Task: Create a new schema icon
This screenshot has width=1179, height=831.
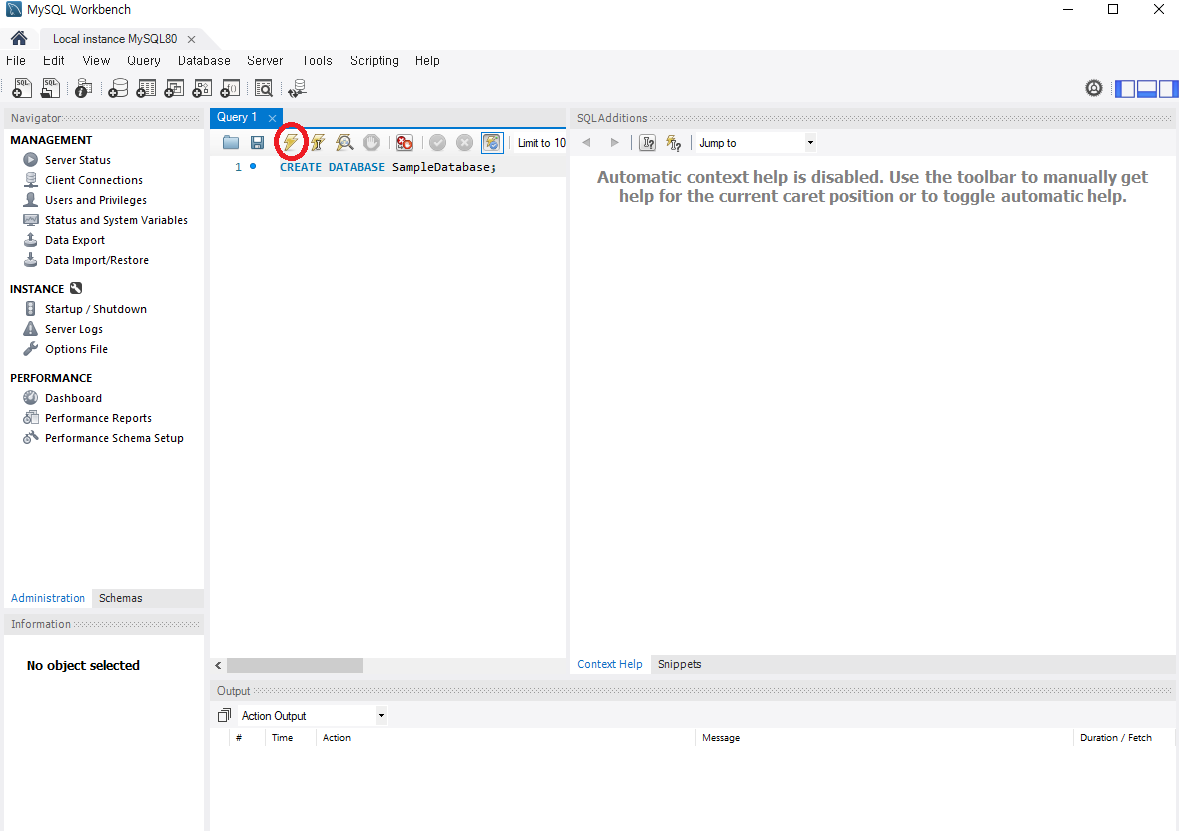Action: [118, 88]
